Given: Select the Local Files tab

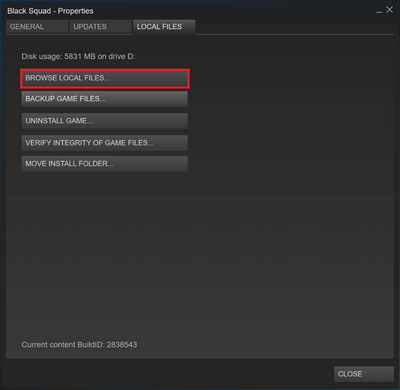Looking at the screenshot, I should tap(164, 27).
